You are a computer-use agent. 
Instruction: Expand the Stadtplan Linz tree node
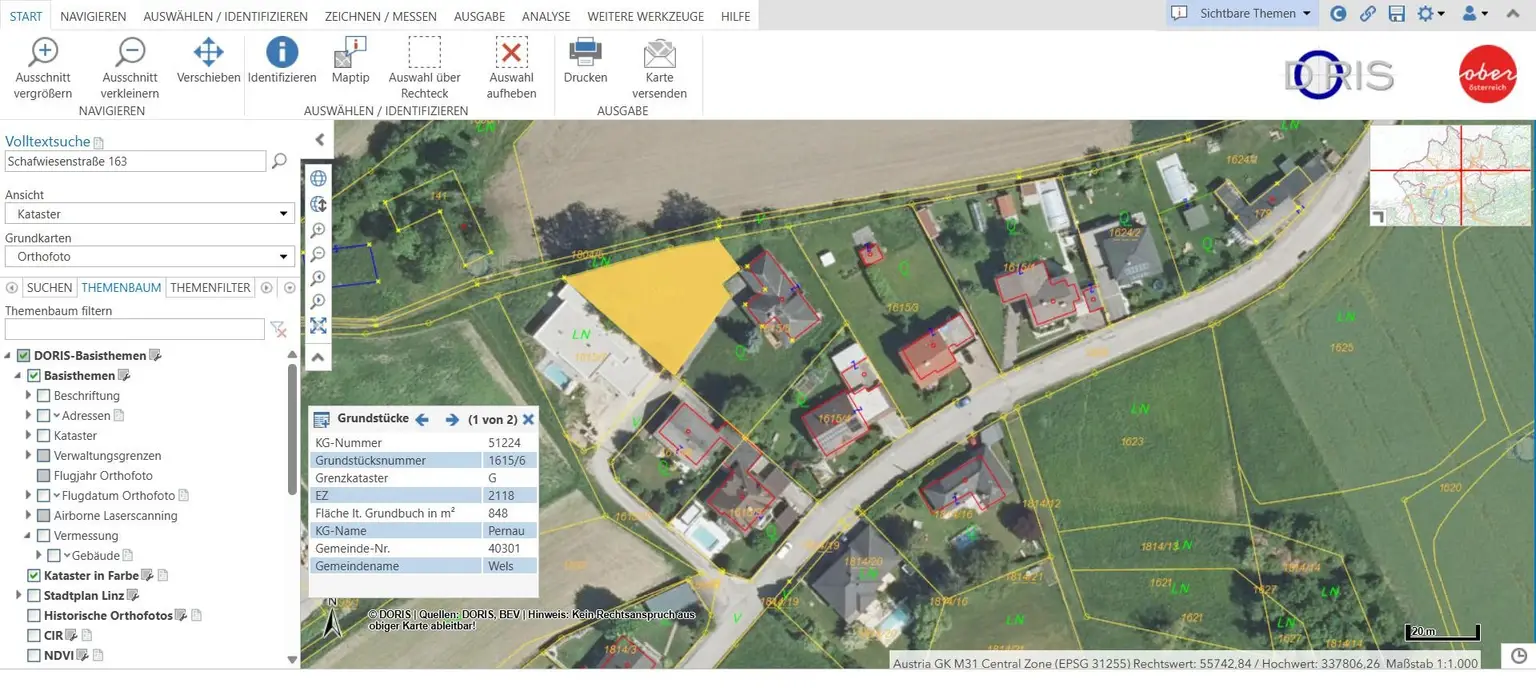click(x=19, y=596)
